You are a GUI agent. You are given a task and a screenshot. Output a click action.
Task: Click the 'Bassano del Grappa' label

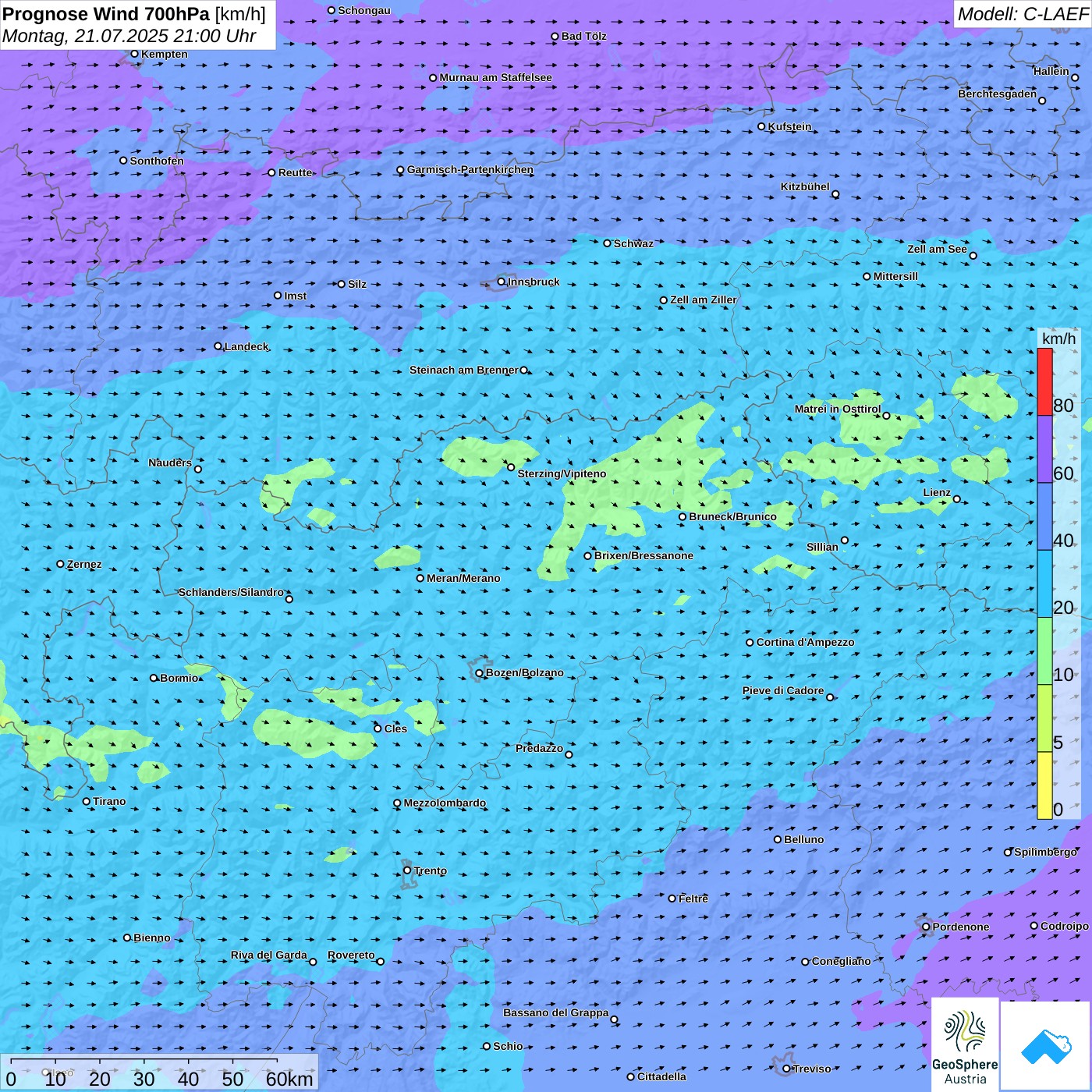[556, 1012]
